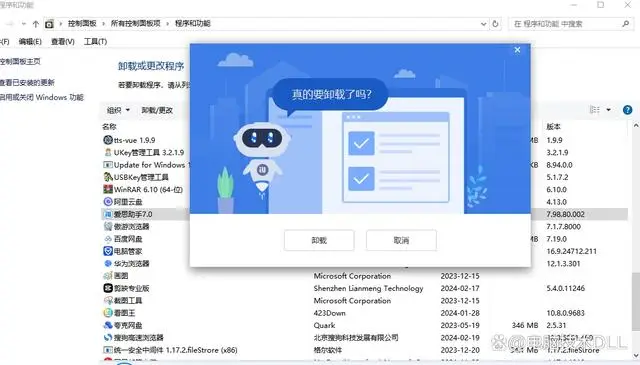Navigate to 控制面板 breadcrumb
This screenshot has height=365, width=640.
pos(82,24)
